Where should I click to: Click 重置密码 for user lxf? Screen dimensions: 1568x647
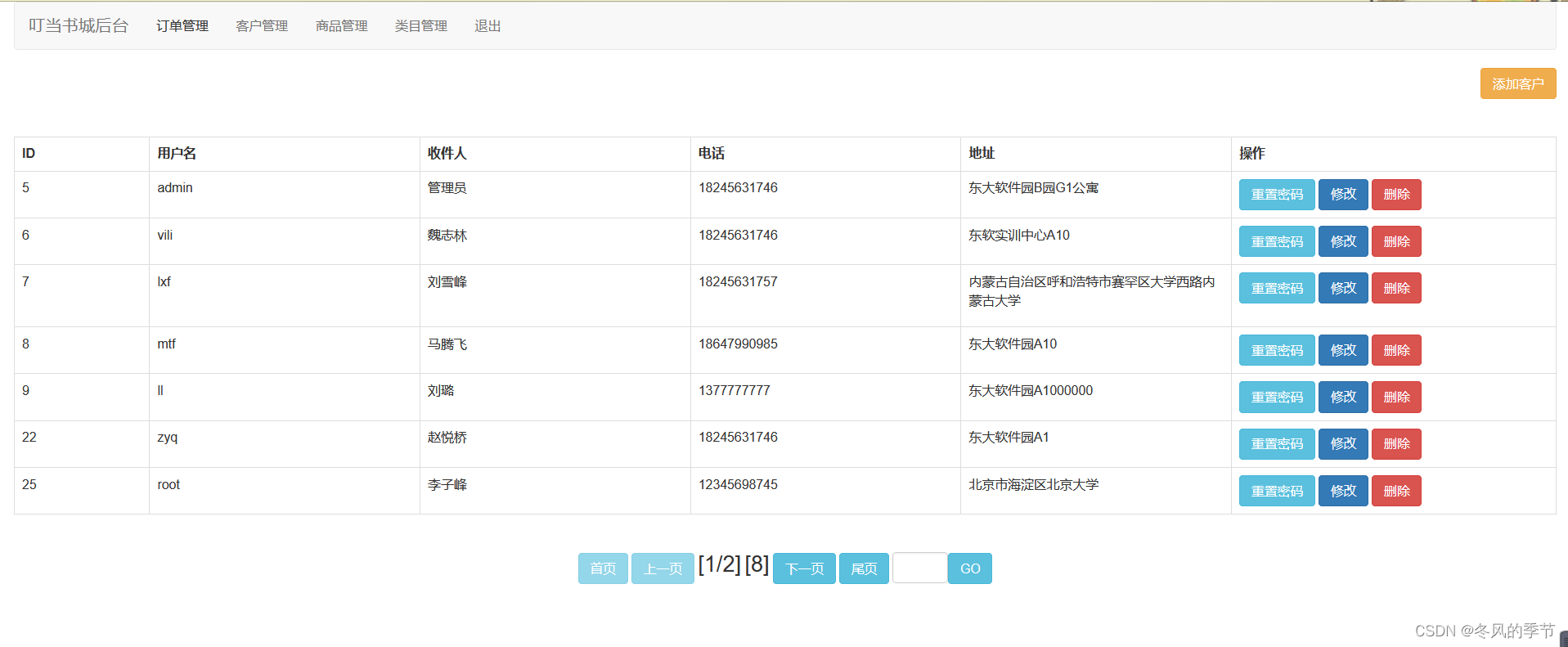pos(1277,288)
